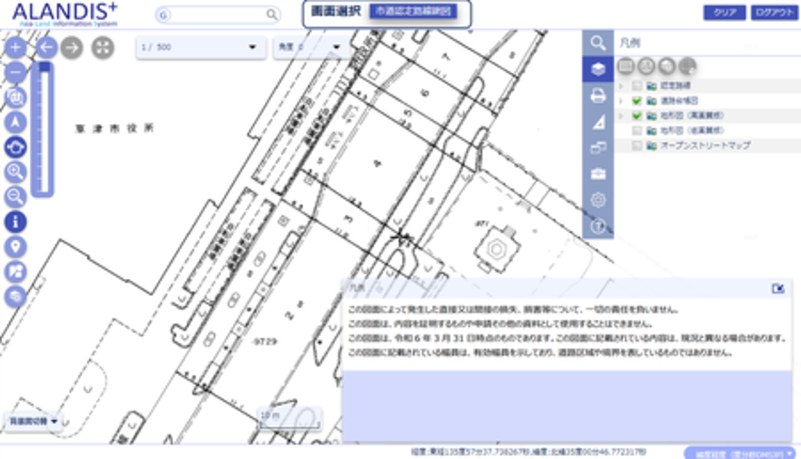Viewport: 801px width, 459px height.
Task: Toggle the checkbox of the first legend layer row
Action: click(x=637, y=86)
